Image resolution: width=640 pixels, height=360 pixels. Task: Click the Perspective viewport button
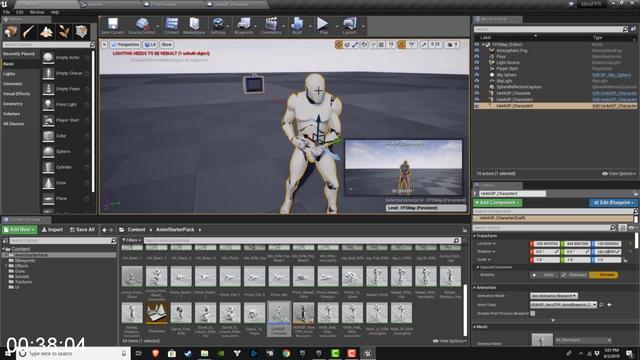pos(125,44)
